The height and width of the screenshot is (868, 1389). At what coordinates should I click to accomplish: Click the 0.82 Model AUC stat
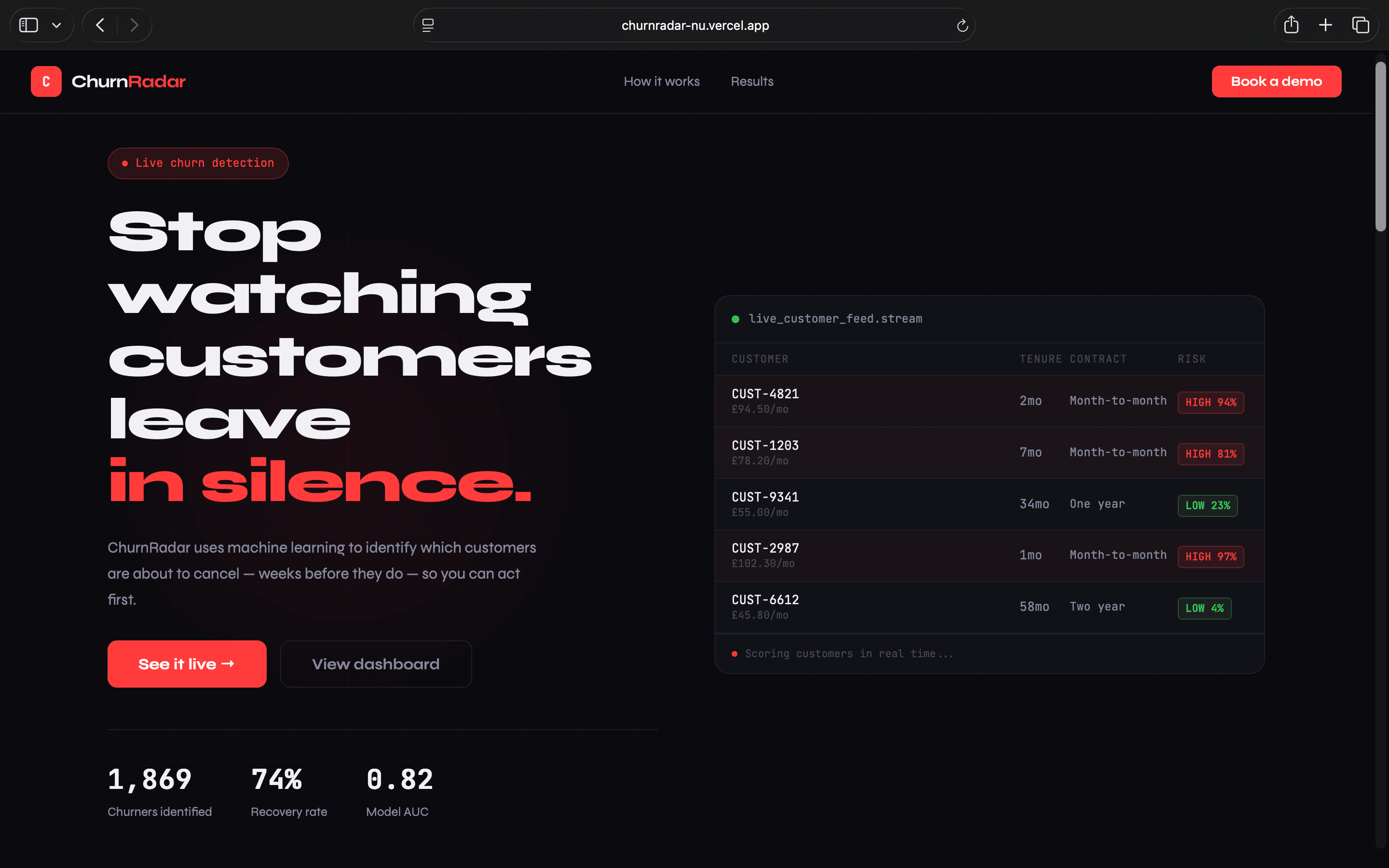coord(399,792)
